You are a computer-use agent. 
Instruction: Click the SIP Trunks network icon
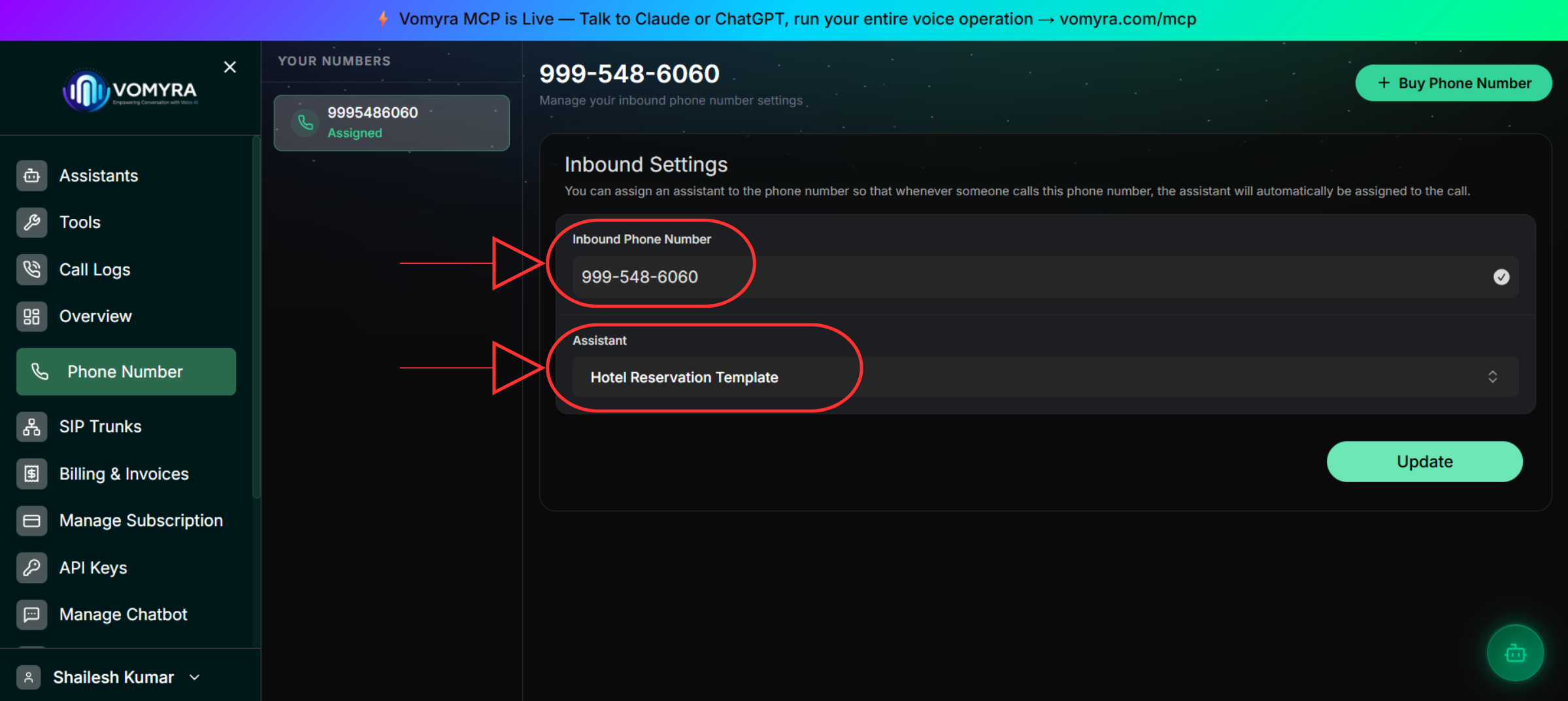[x=31, y=427]
